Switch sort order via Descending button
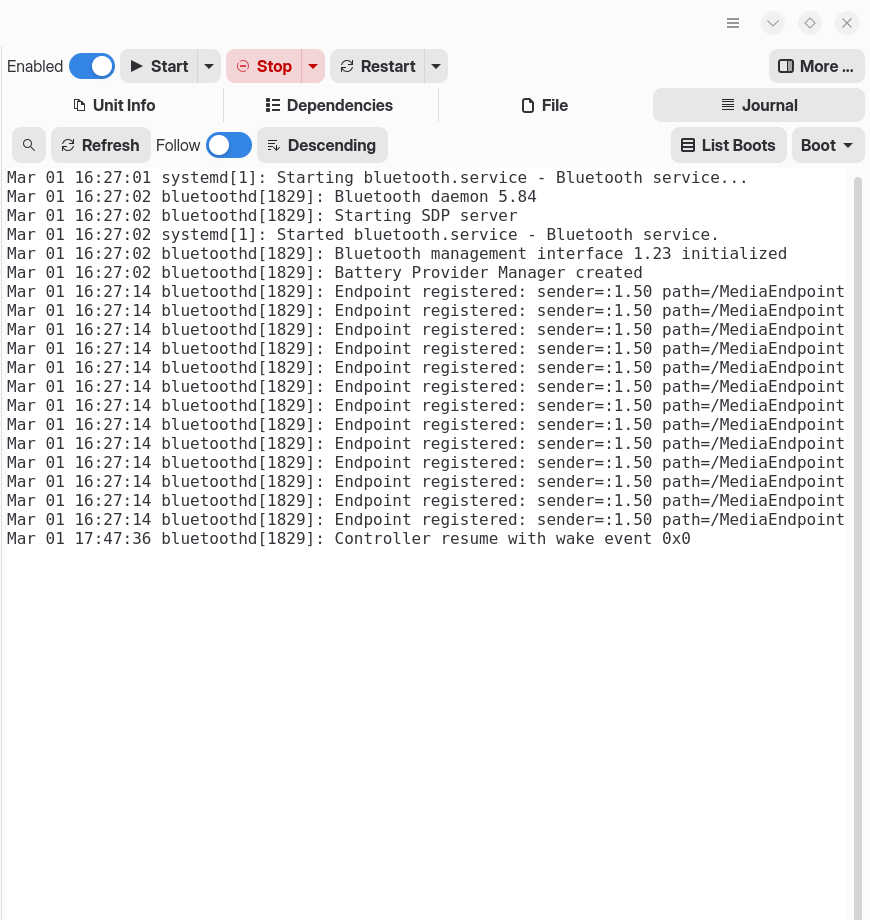This screenshot has width=870, height=920. tap(322, 145)
